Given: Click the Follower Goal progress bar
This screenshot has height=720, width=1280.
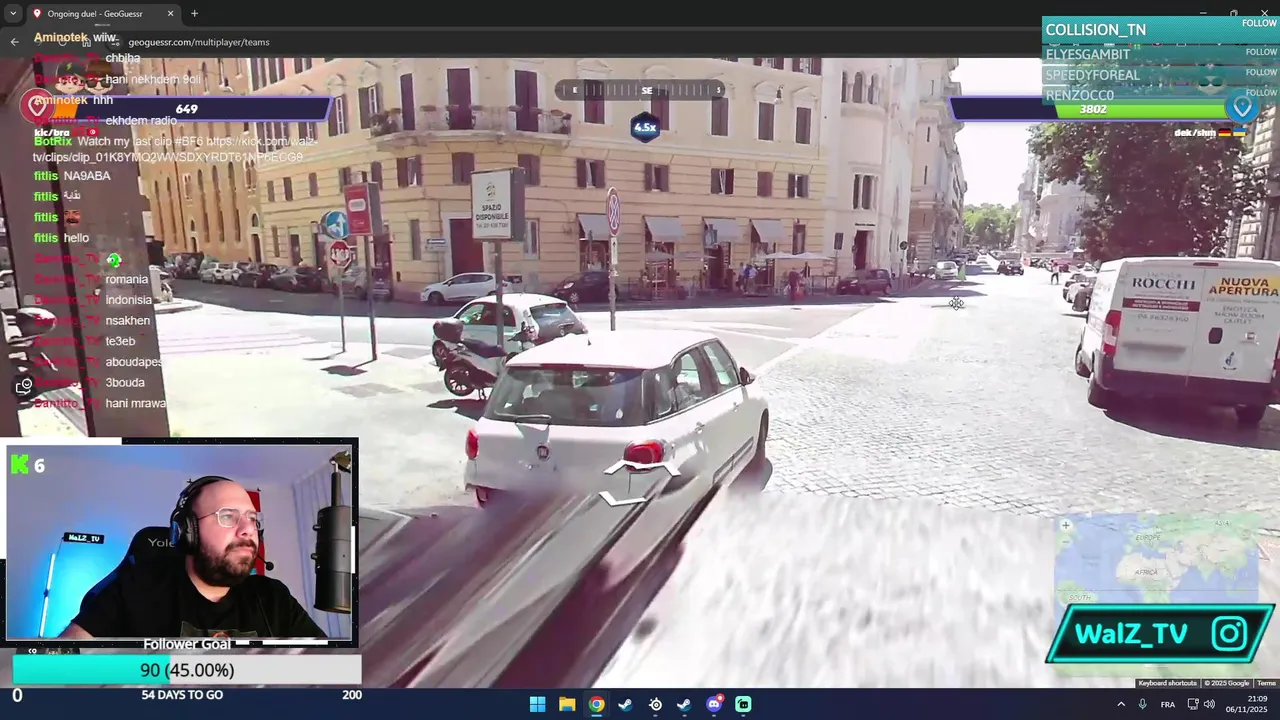Looking at the screenshot, I should (x=186, y=670).
